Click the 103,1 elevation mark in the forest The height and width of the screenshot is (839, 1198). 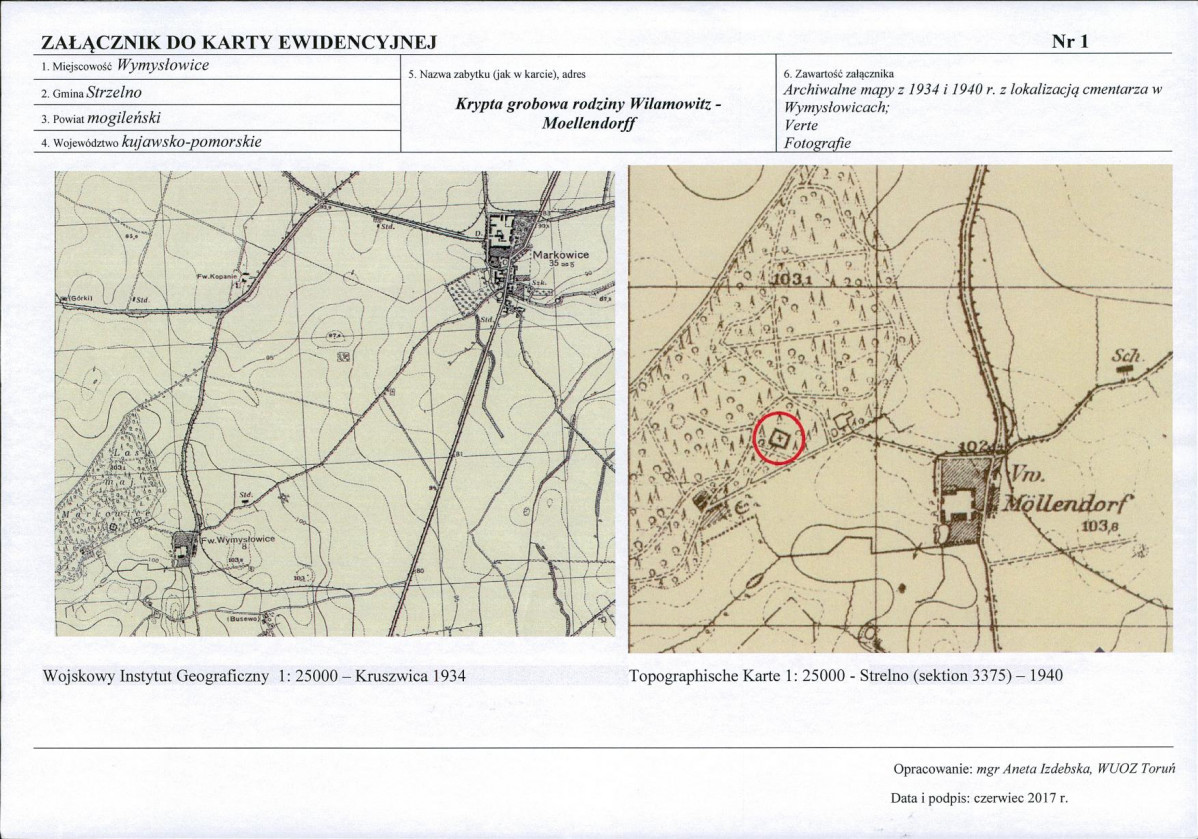785,280
